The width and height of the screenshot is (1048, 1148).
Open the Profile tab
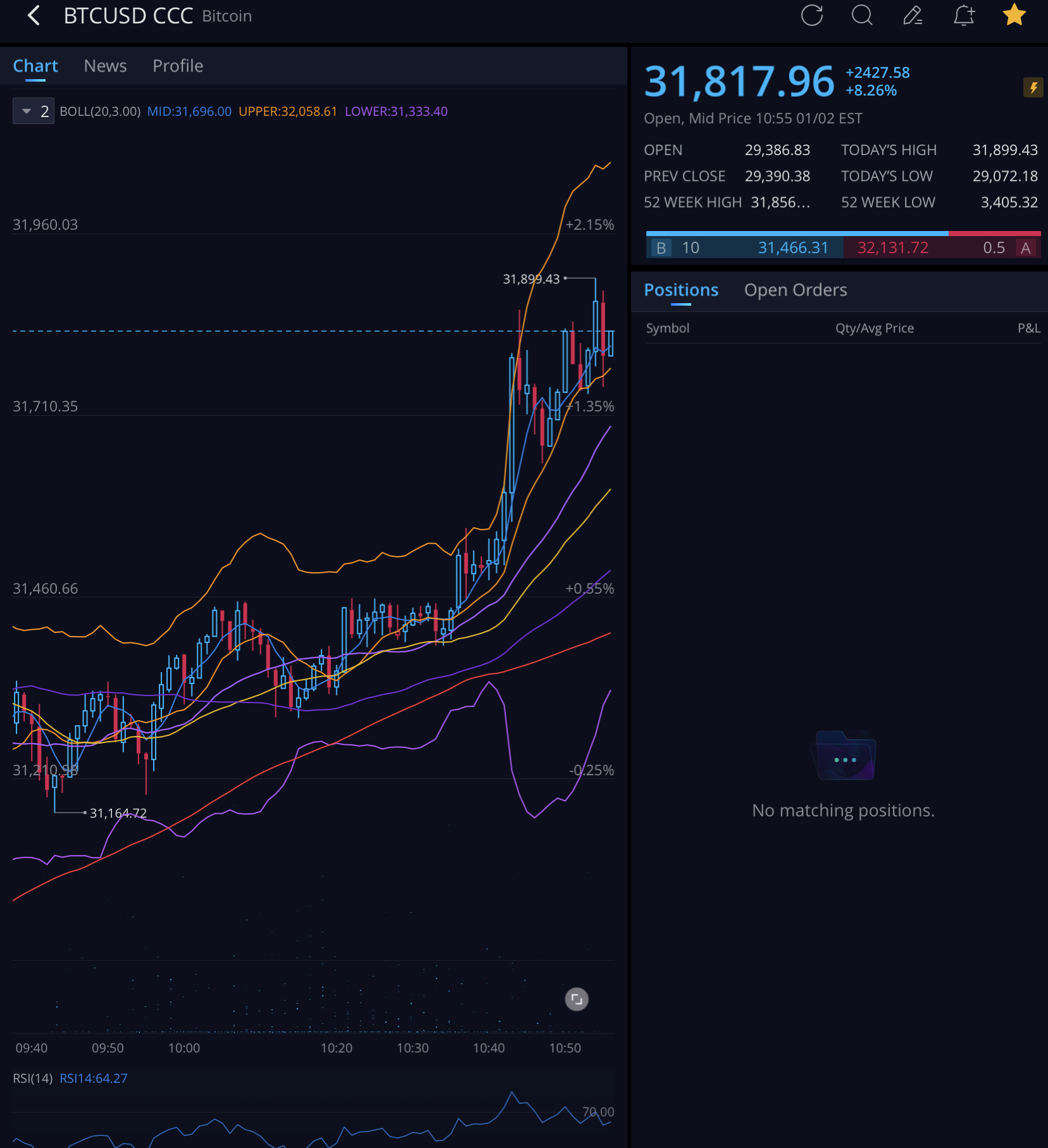pyautogui.click(x=178, y=66)
